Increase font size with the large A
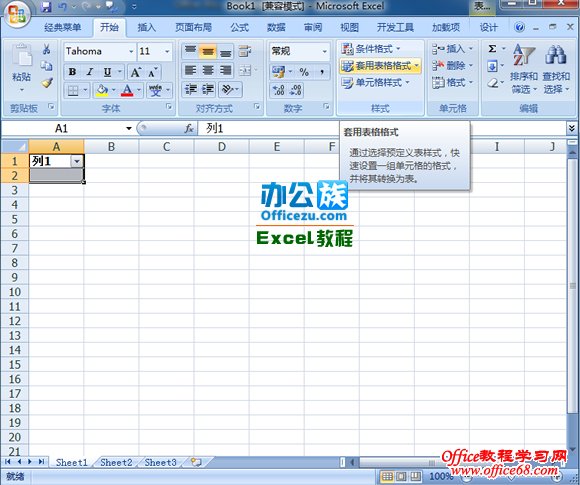 click(x=135, y=72)
